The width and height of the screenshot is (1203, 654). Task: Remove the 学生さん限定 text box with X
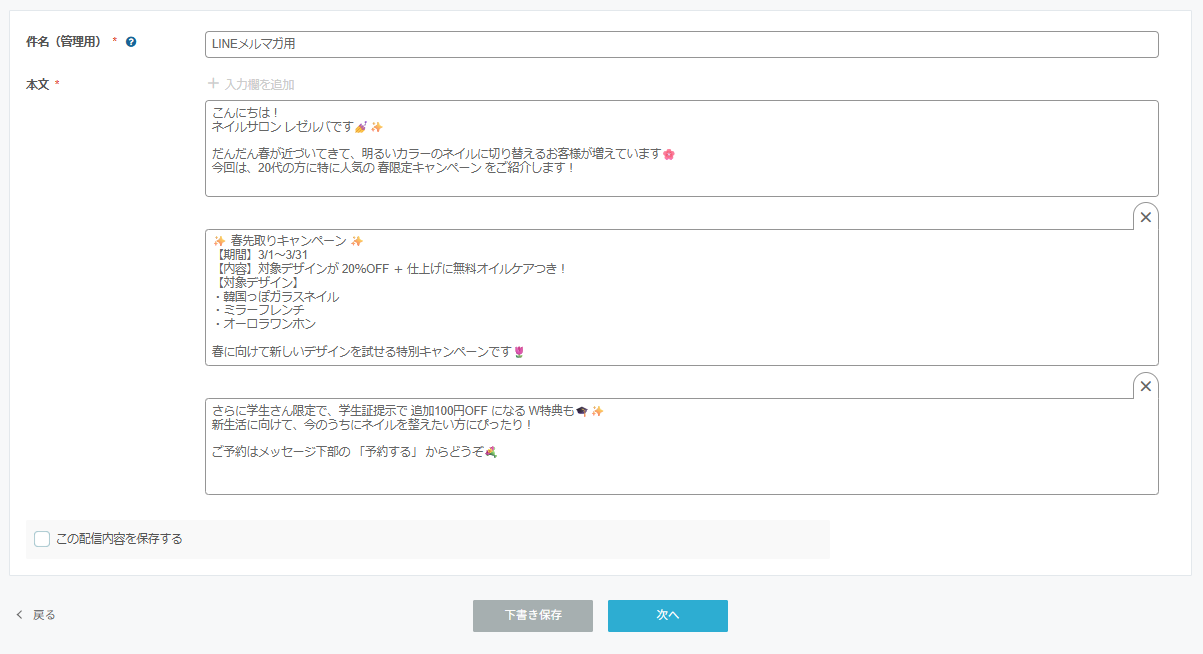[x=1146, y=386]
